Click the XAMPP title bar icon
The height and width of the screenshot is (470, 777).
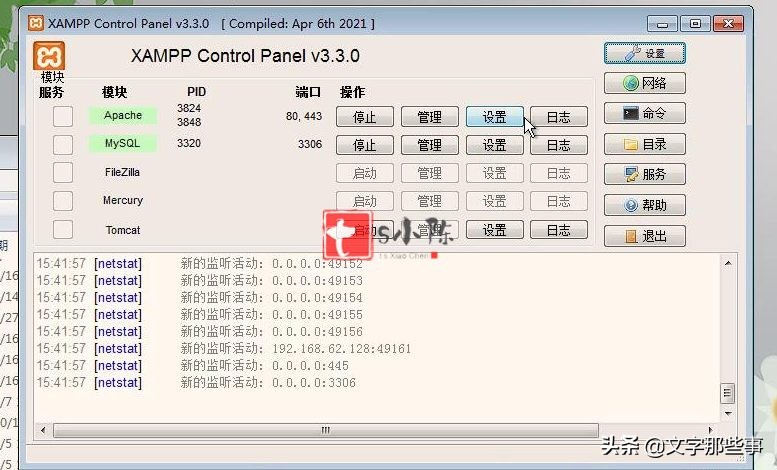[36, 23]
